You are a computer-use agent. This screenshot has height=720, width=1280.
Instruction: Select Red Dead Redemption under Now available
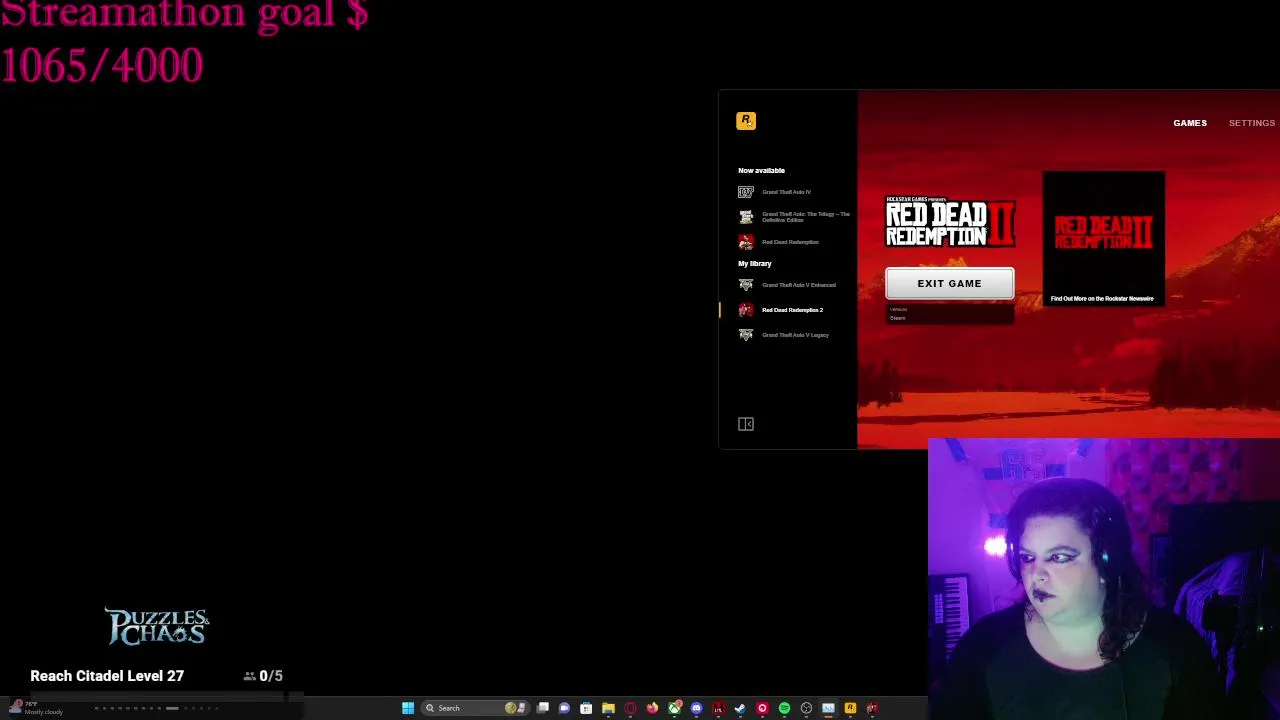tap(779, 242)
